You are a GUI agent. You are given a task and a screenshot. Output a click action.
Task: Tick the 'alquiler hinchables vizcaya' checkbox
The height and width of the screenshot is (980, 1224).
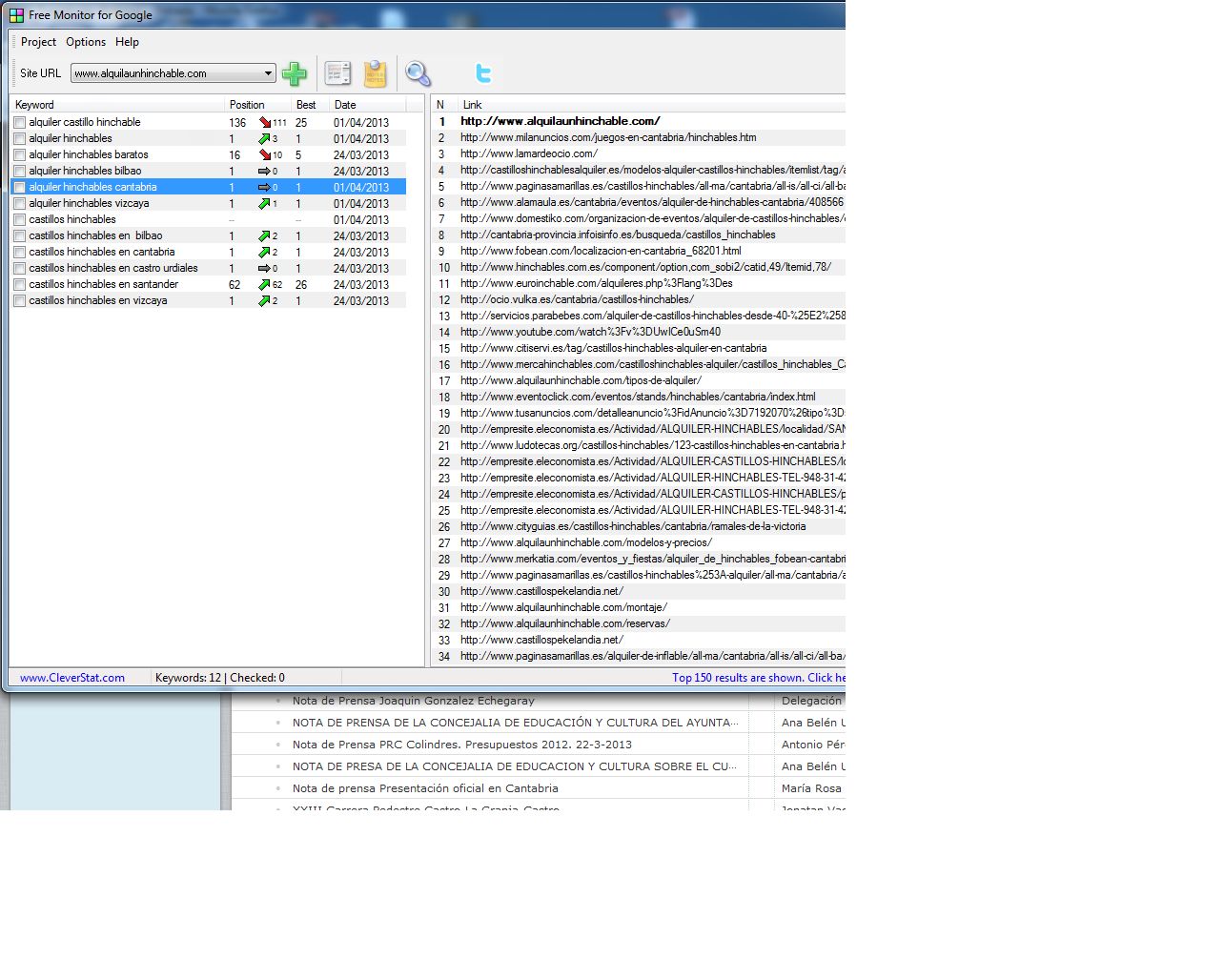19,203
